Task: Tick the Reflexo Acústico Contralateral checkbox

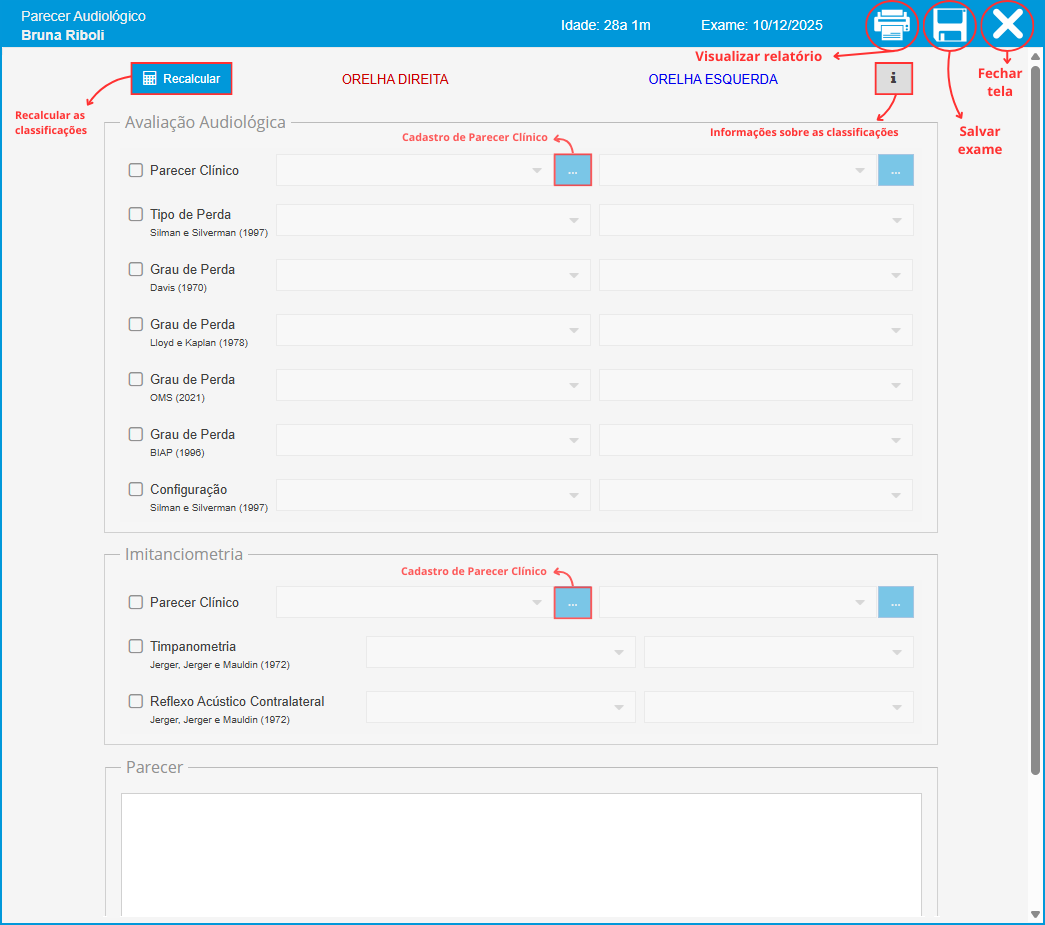Action: click(x=136, y=701)
